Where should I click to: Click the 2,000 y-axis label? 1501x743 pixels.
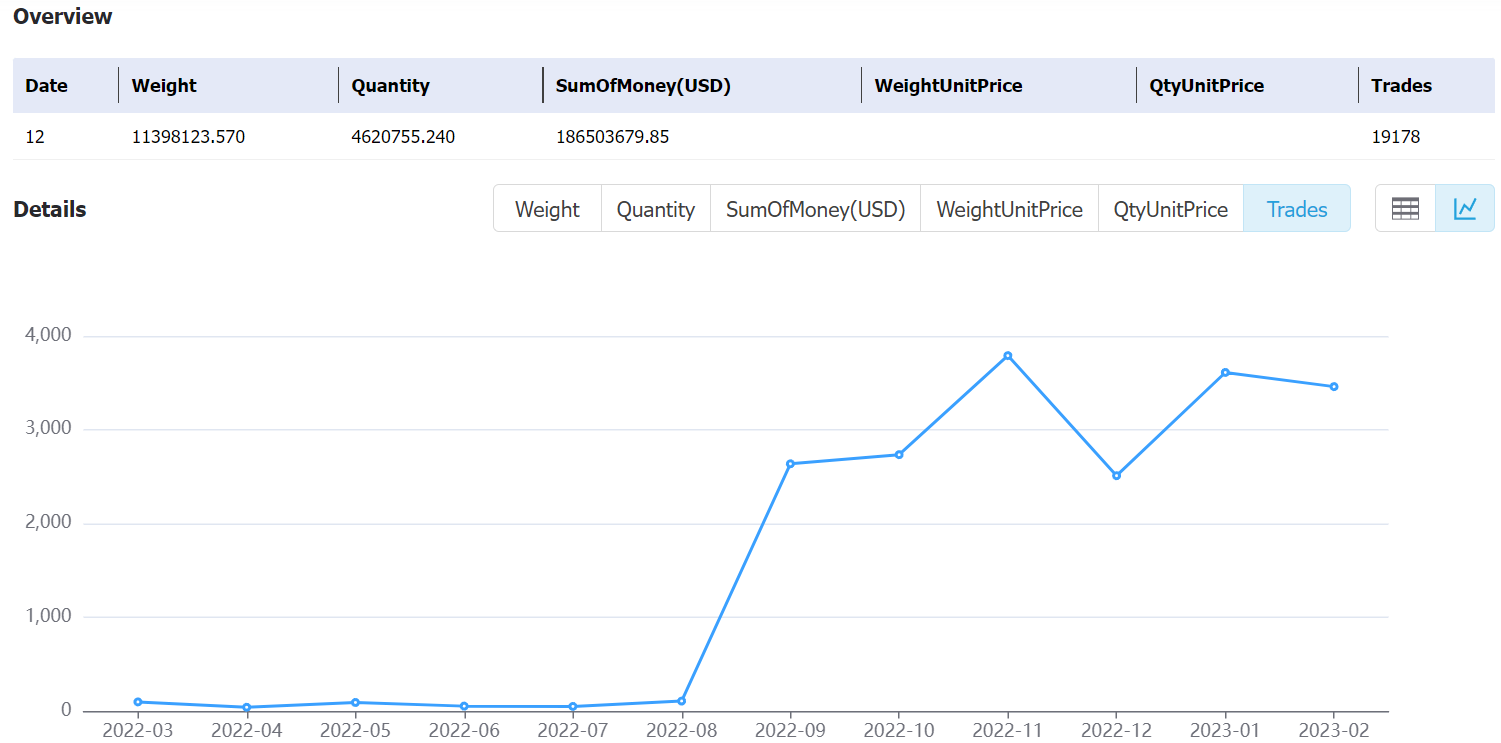(x=48, y=523)
